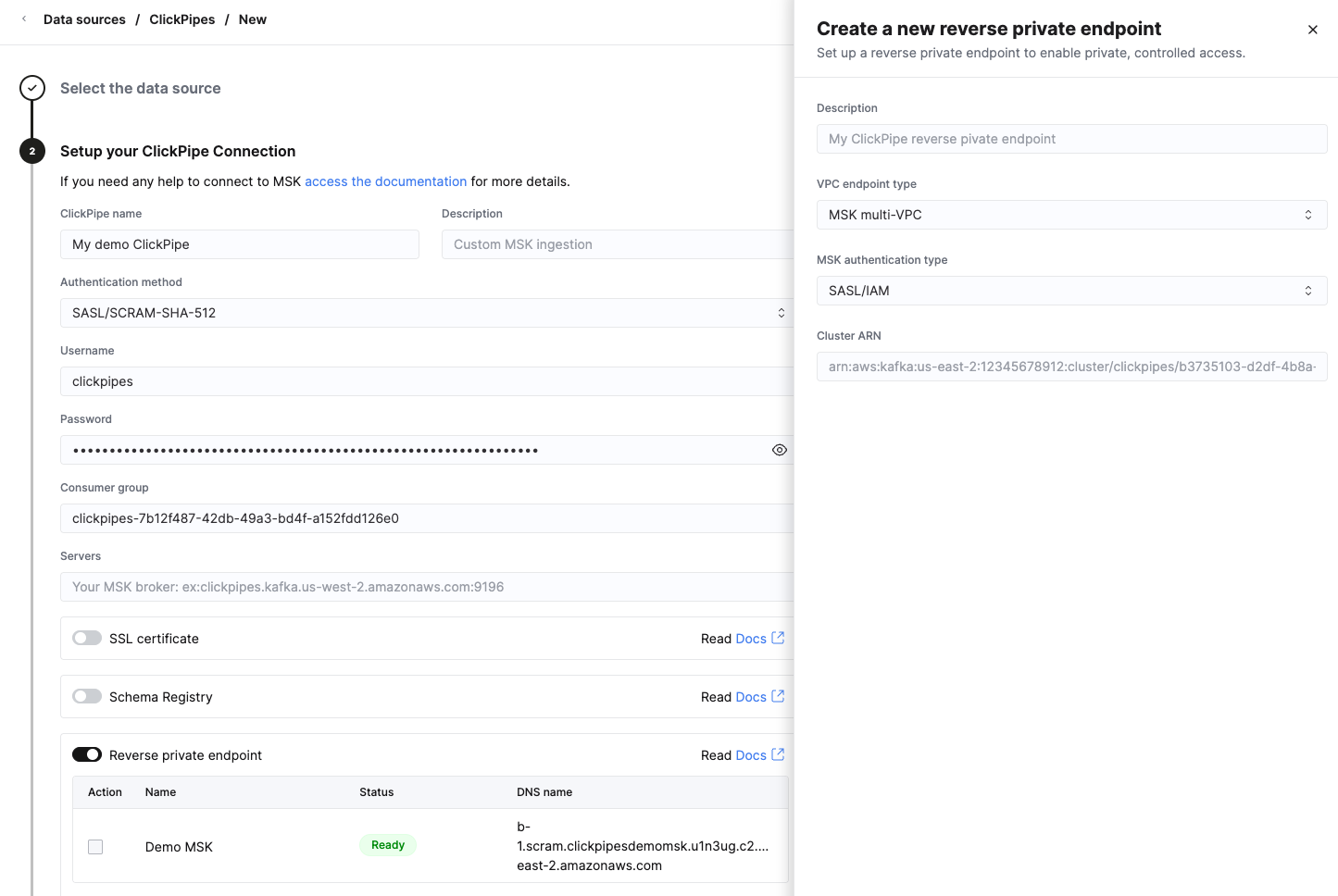Select ClickPipes in the breadcrumb
Viewport: 1338px width, 896px height.
point(181,19)
